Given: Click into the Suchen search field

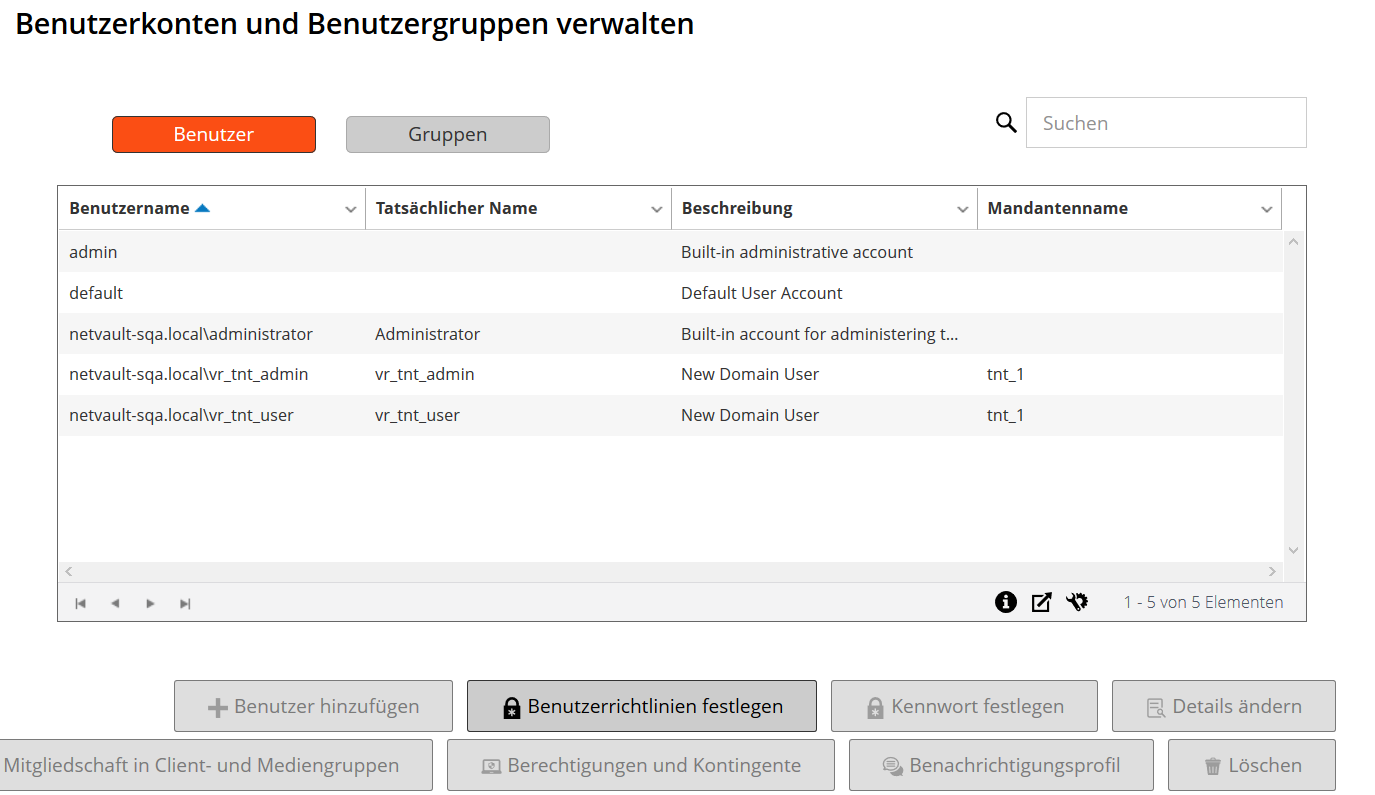Looking at the screenshot, I should pos(1166,123).
